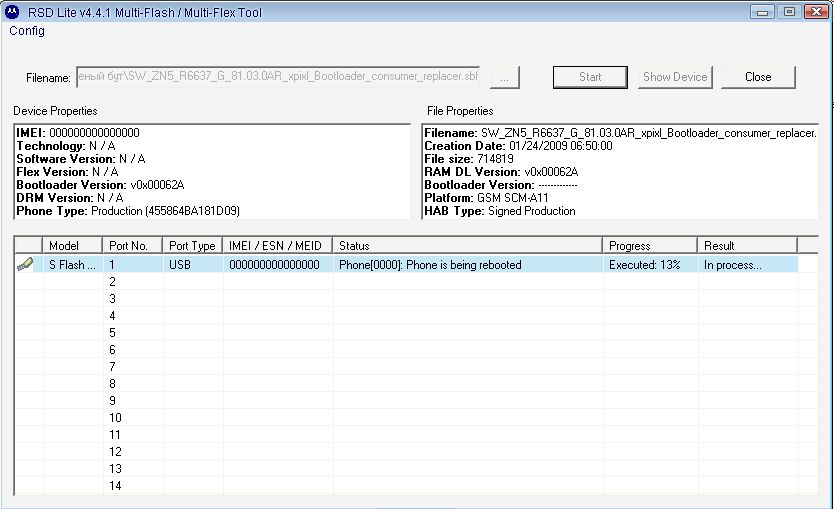Click the Show Device button

pos(675,77)
